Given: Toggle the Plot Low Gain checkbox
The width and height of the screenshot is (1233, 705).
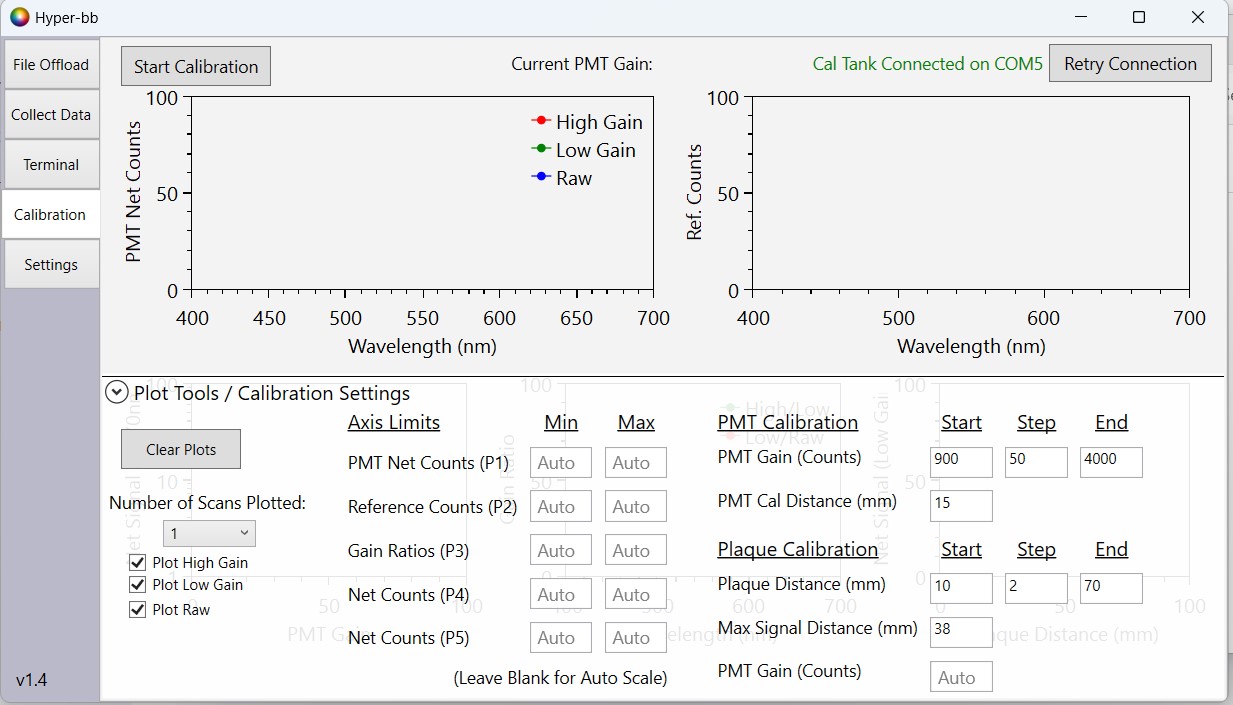Looking at the screenshot, I should click(138, 585).
